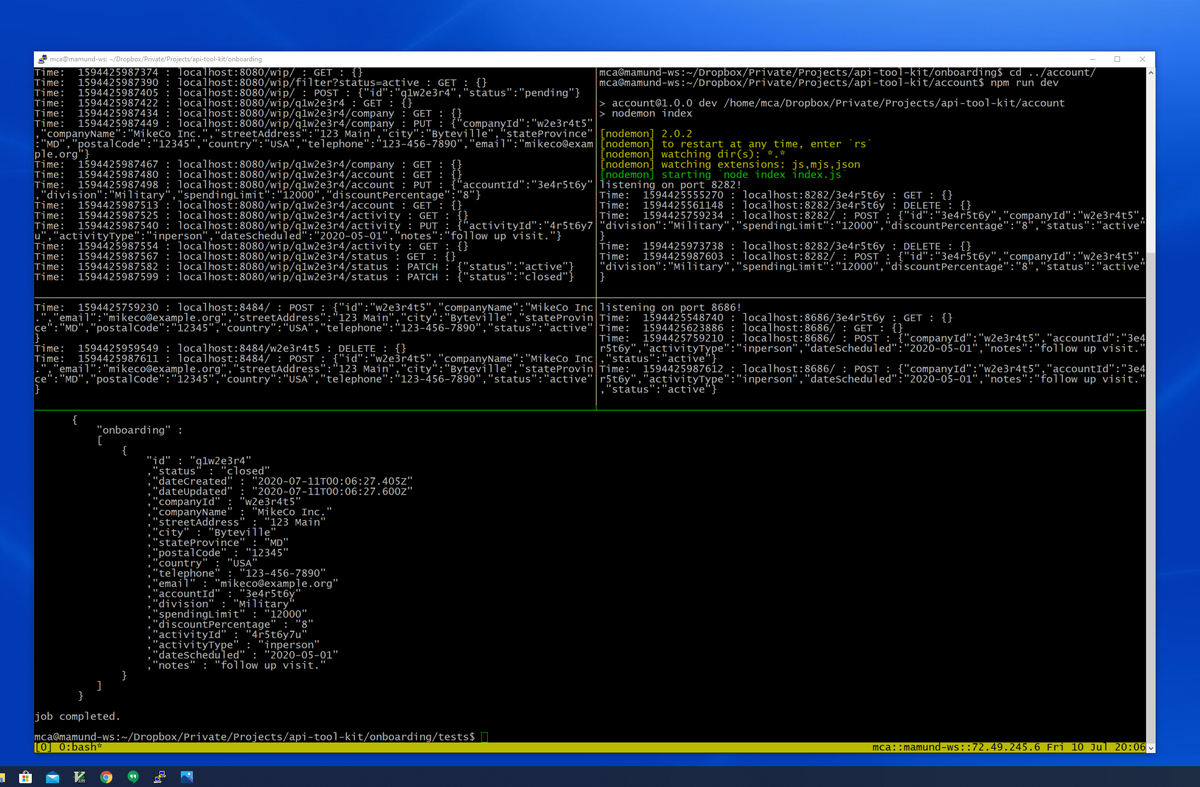This screenshot has width=1200, height=787.
Task: Click the "streetAddress" : "123 Main" line
Action: (x=235, y=521)
